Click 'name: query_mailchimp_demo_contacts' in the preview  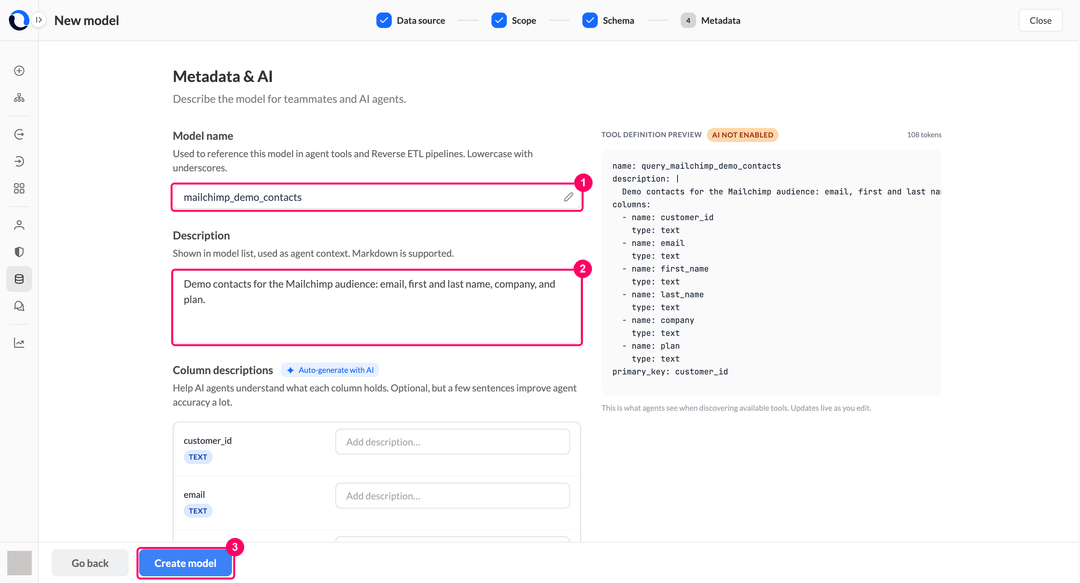coord(696,166)
